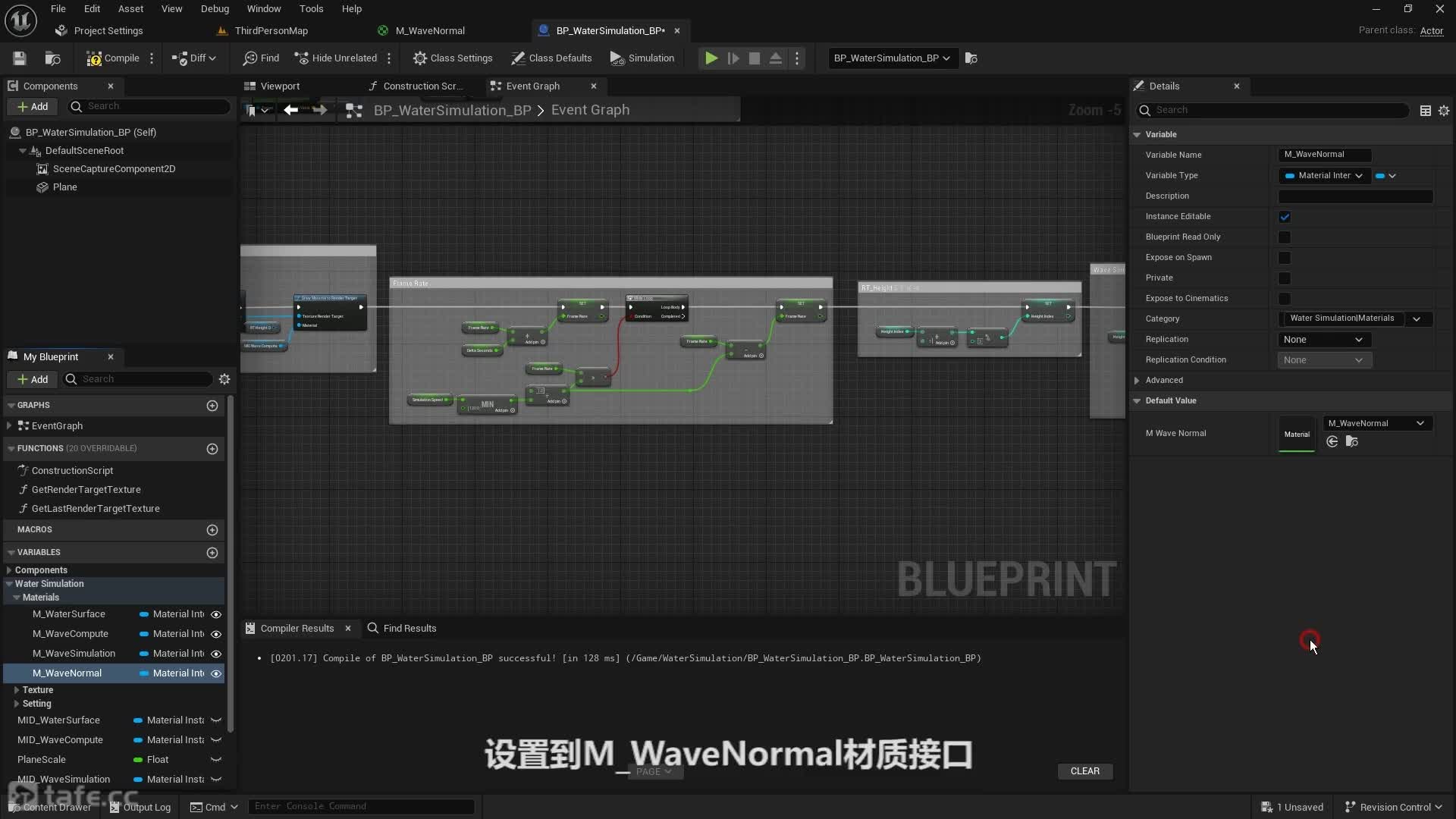Viewport: 1456px width, 819px height.
Task: Expand the Texture variable category
Action: 17,690
